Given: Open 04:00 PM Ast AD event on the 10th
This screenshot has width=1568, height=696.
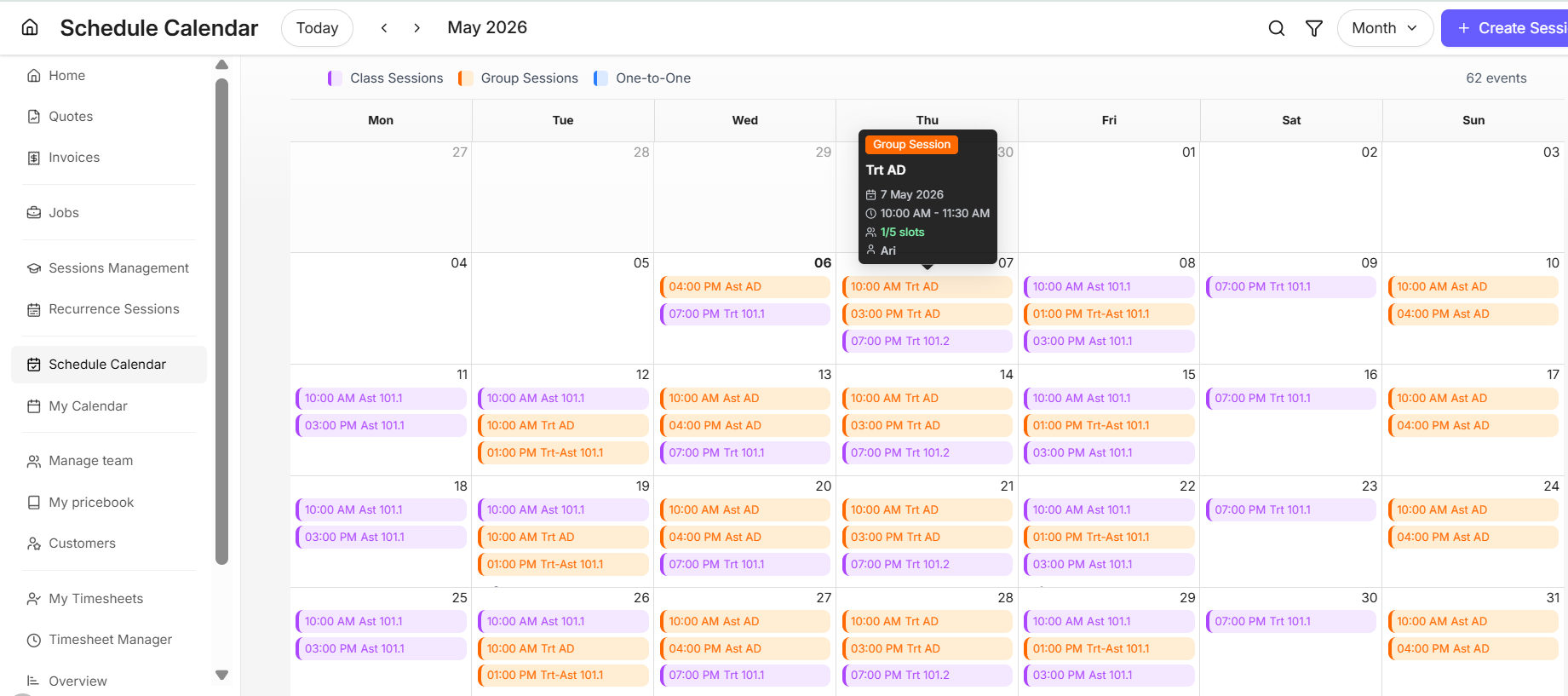Looking at the screenshot, I should (1473, 314).
